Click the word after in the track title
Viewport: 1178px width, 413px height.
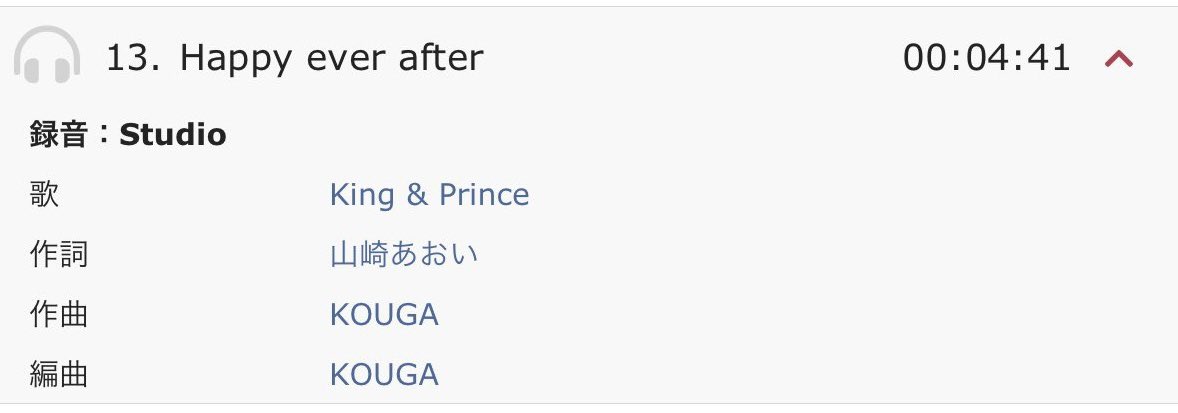(x=446, y=58)
